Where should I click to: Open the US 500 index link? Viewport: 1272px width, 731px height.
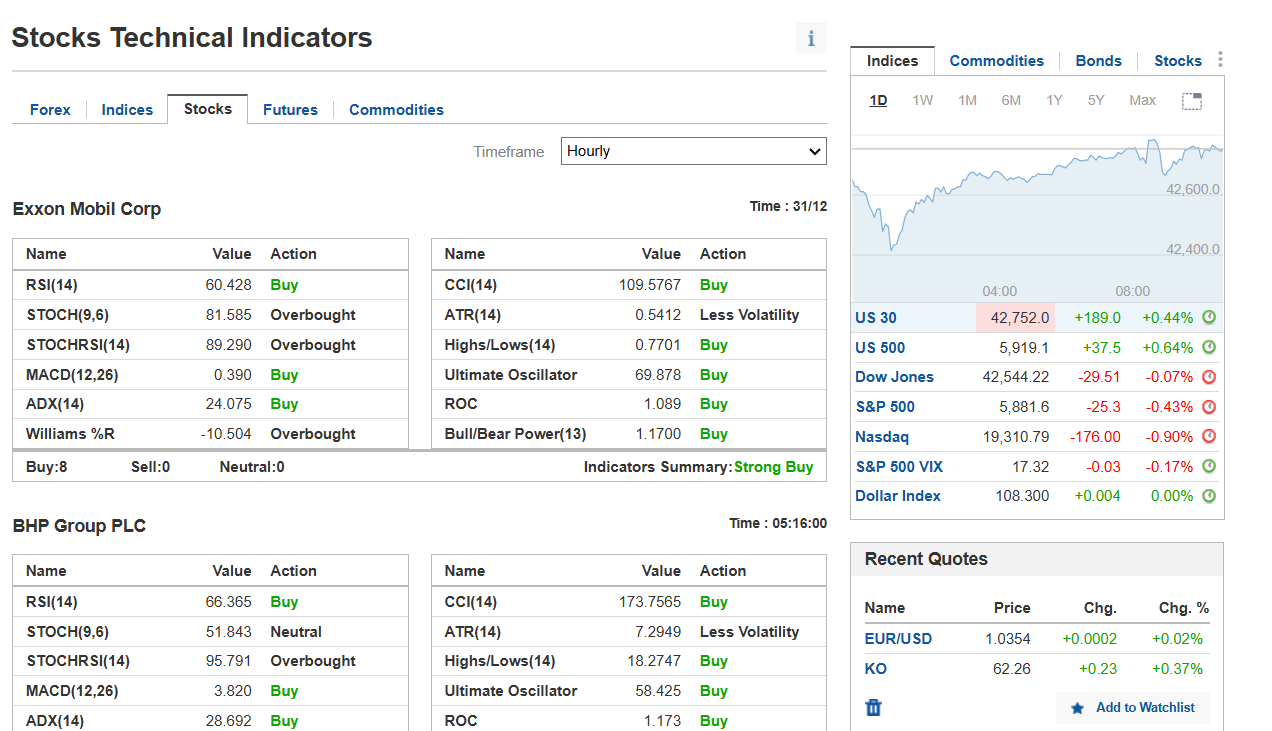click(880, 348)
